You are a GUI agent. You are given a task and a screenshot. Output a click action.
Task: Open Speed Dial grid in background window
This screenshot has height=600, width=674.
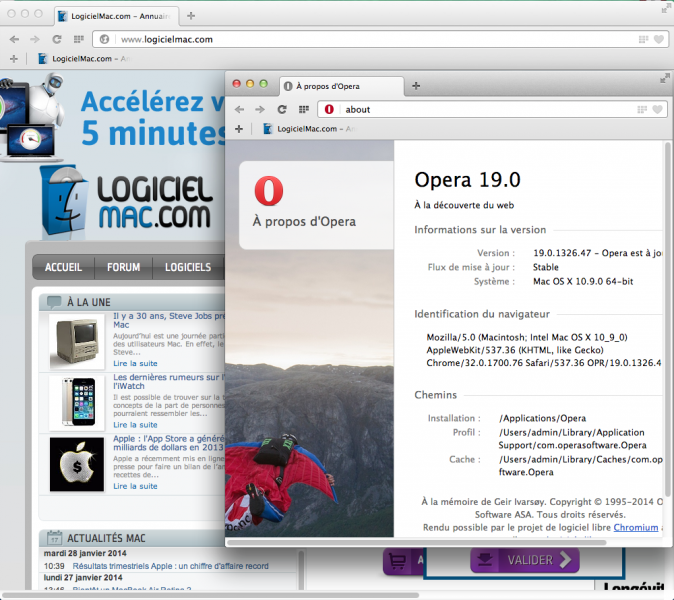coord(79,40)
